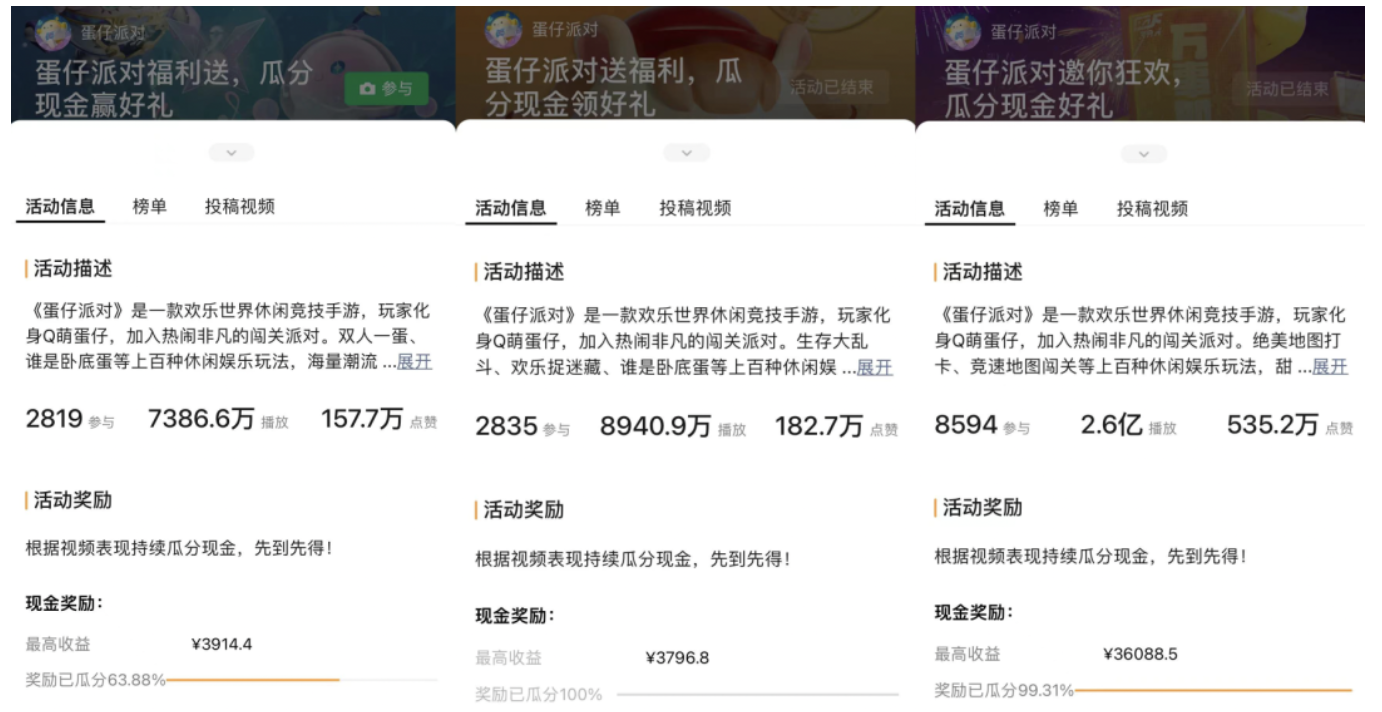
Task: Click the 奖励已瓜分63.88% label
Action: pos(95,681)
